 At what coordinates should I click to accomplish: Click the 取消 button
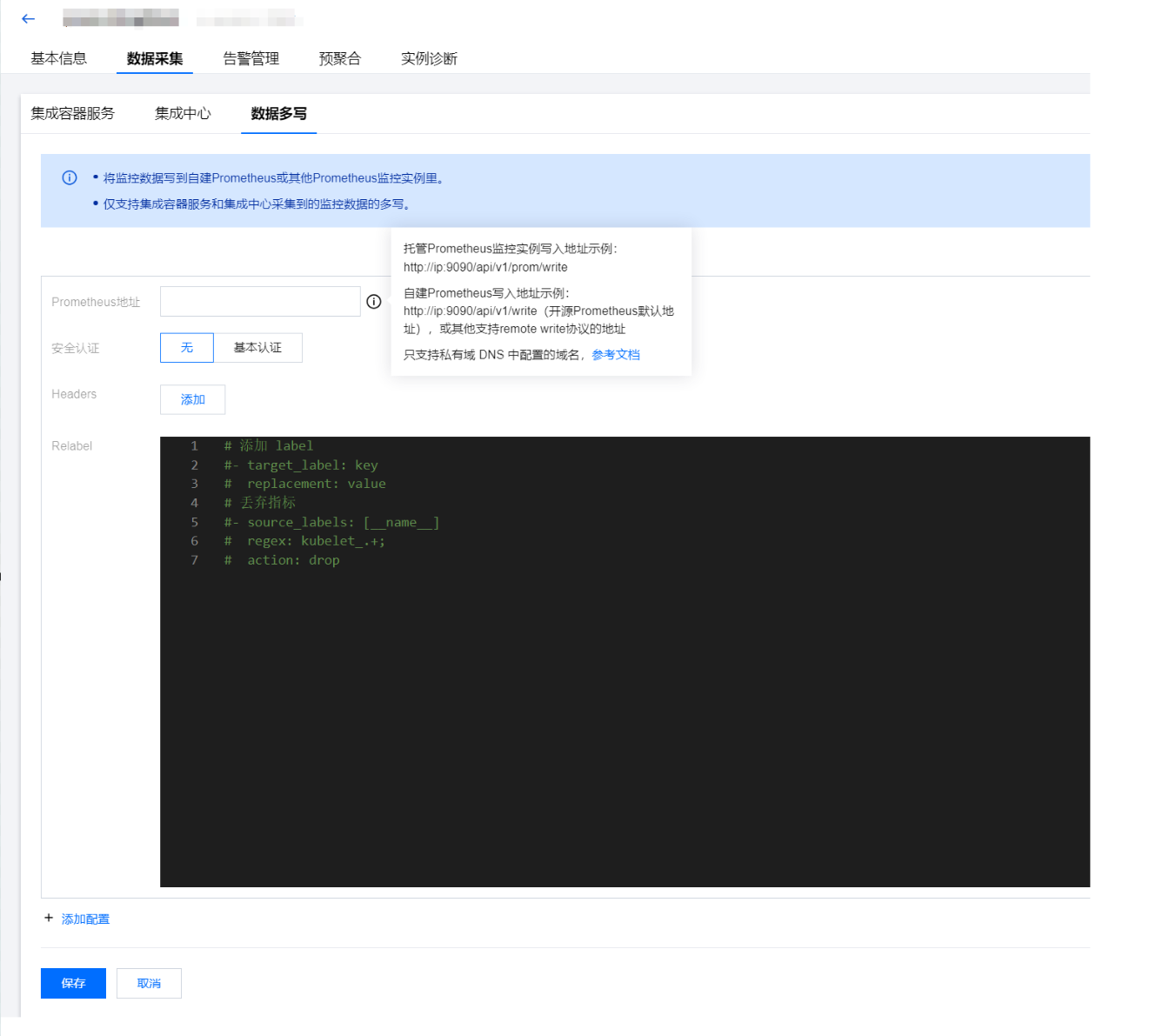[149, 983]
